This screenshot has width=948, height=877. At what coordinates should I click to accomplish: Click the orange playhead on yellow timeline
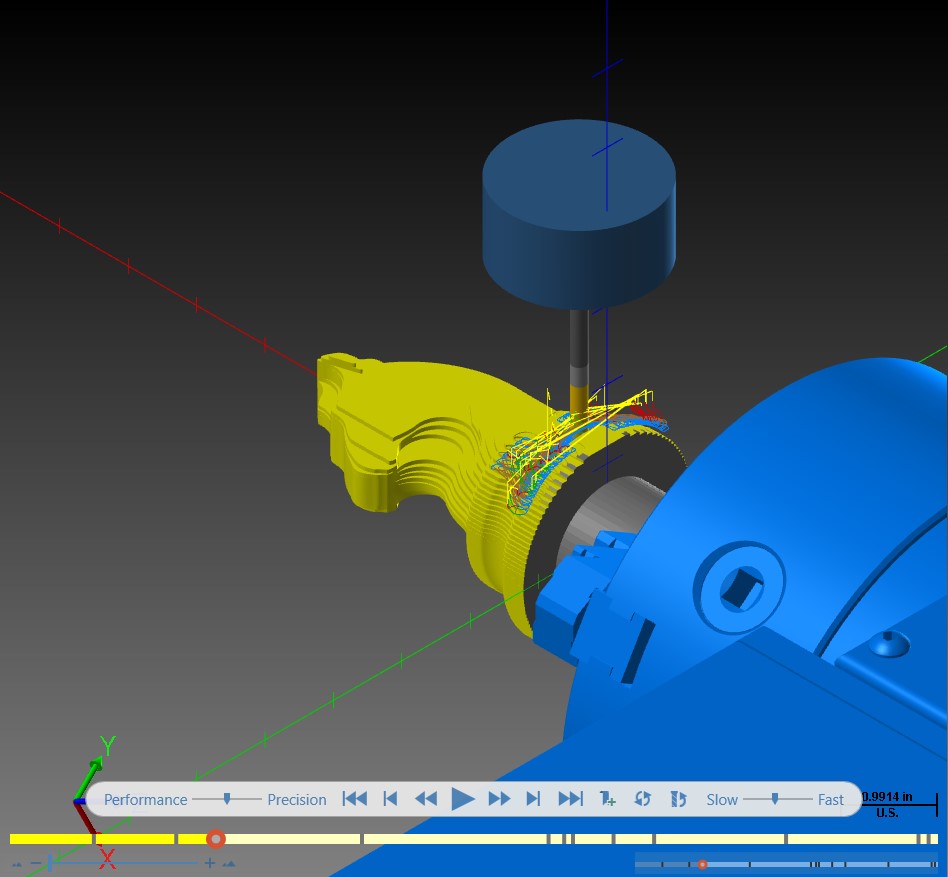(216, 839)
